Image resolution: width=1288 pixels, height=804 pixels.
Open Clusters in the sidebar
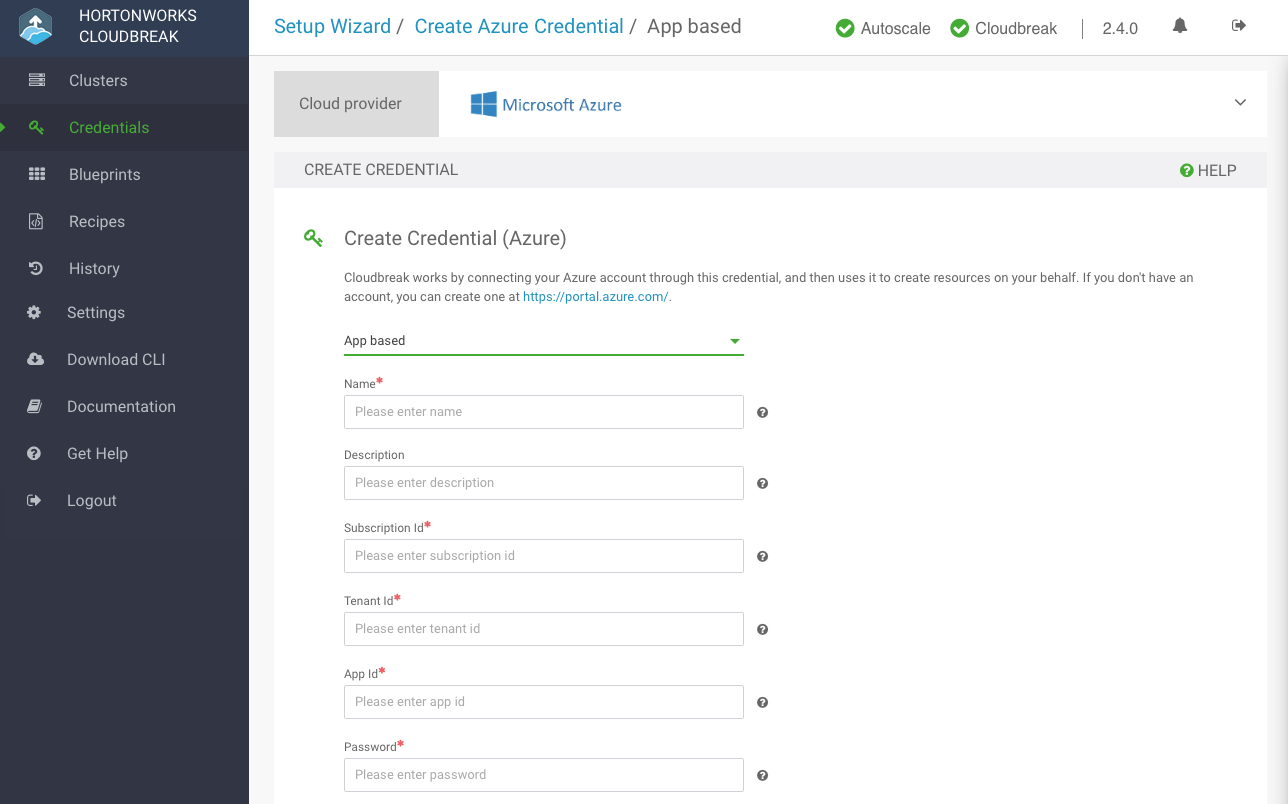coord(97,80)
